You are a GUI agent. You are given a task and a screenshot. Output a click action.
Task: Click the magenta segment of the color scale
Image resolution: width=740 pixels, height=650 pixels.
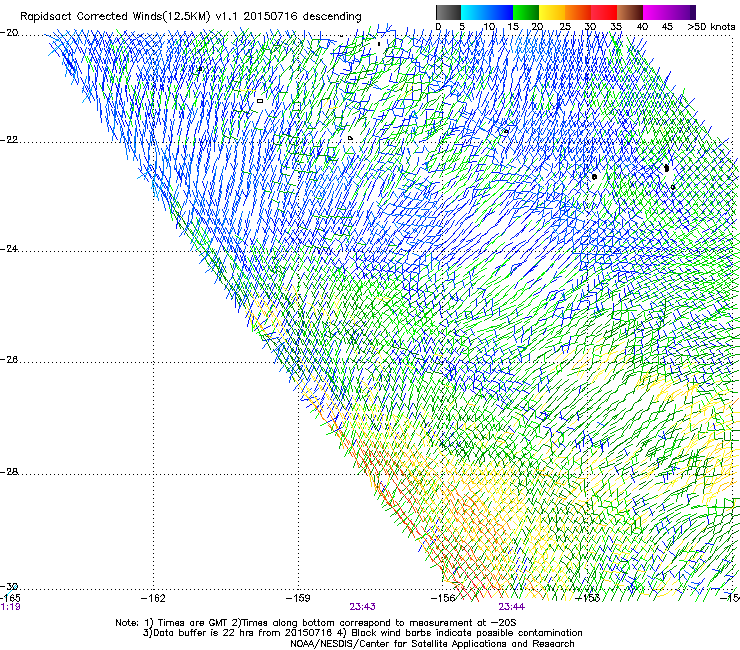point(658,12)
